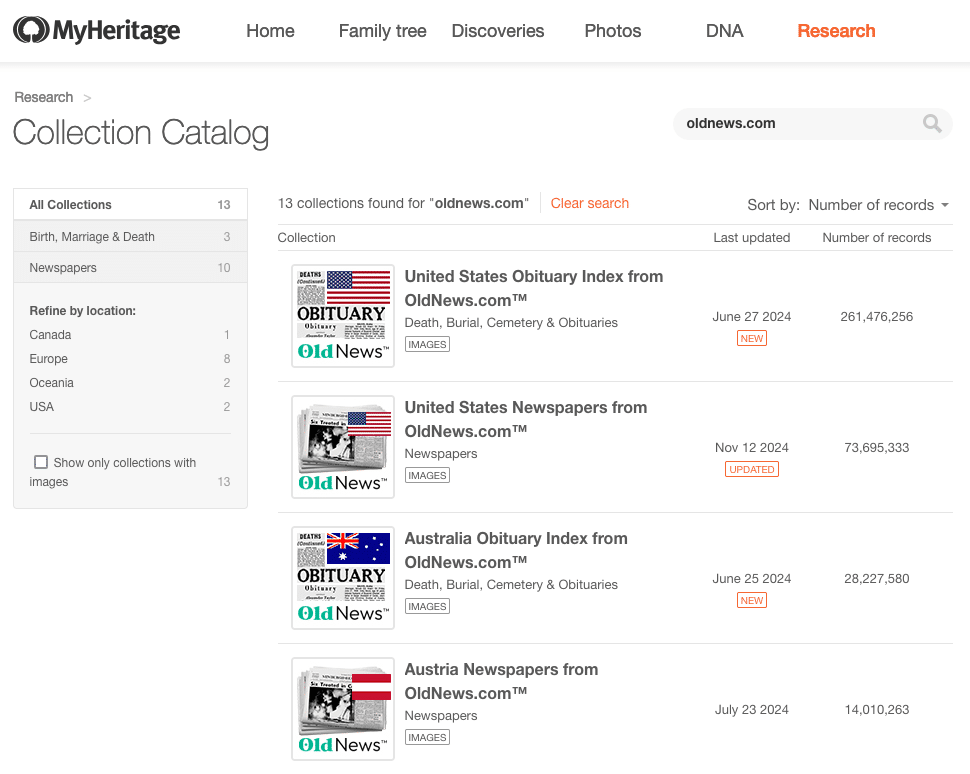Open United States Newspapers collection title
The height and width of the screenshot is (774, 970).
(x=526, y=419)
